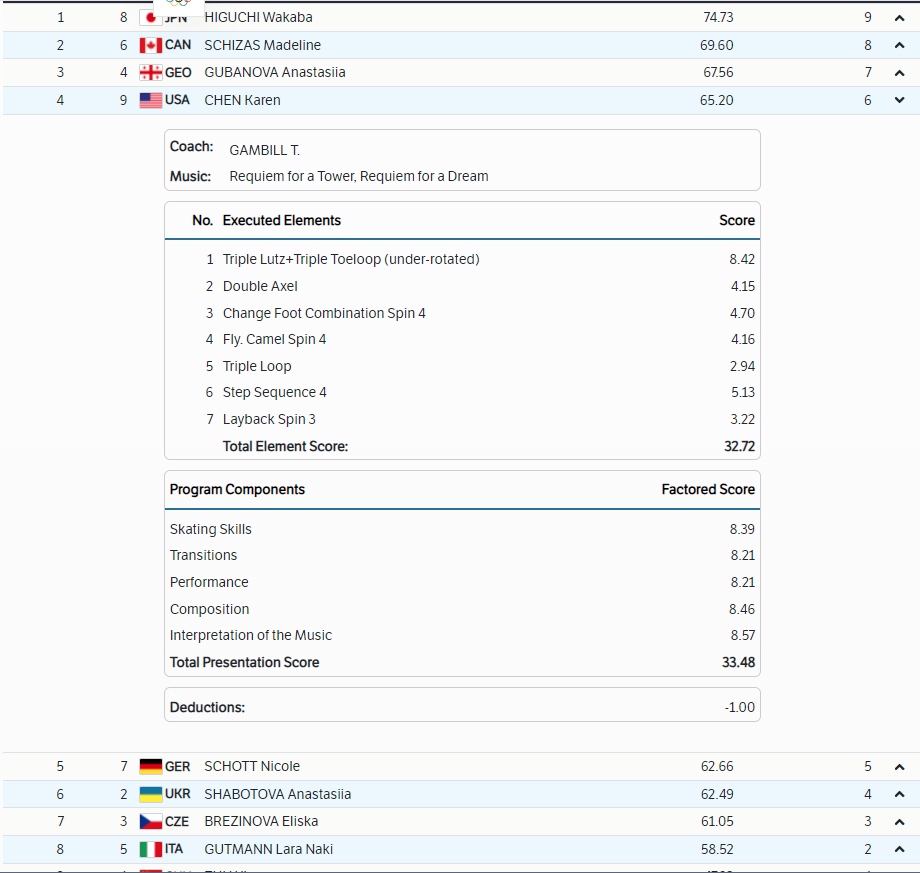
Task: Expand GUBANOVA Anastasiia row chevron
Action: tap(899, 72)
